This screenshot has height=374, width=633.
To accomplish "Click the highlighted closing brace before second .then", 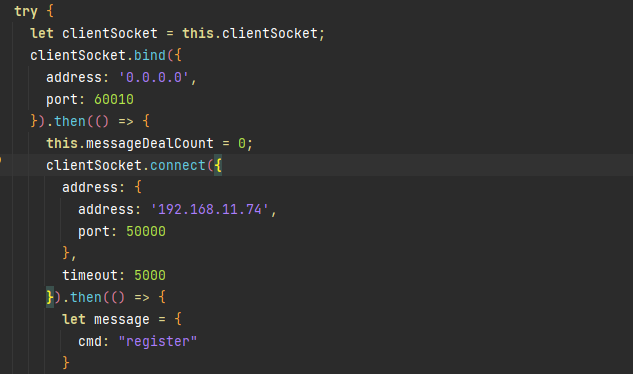I will (x=50, y=297).
